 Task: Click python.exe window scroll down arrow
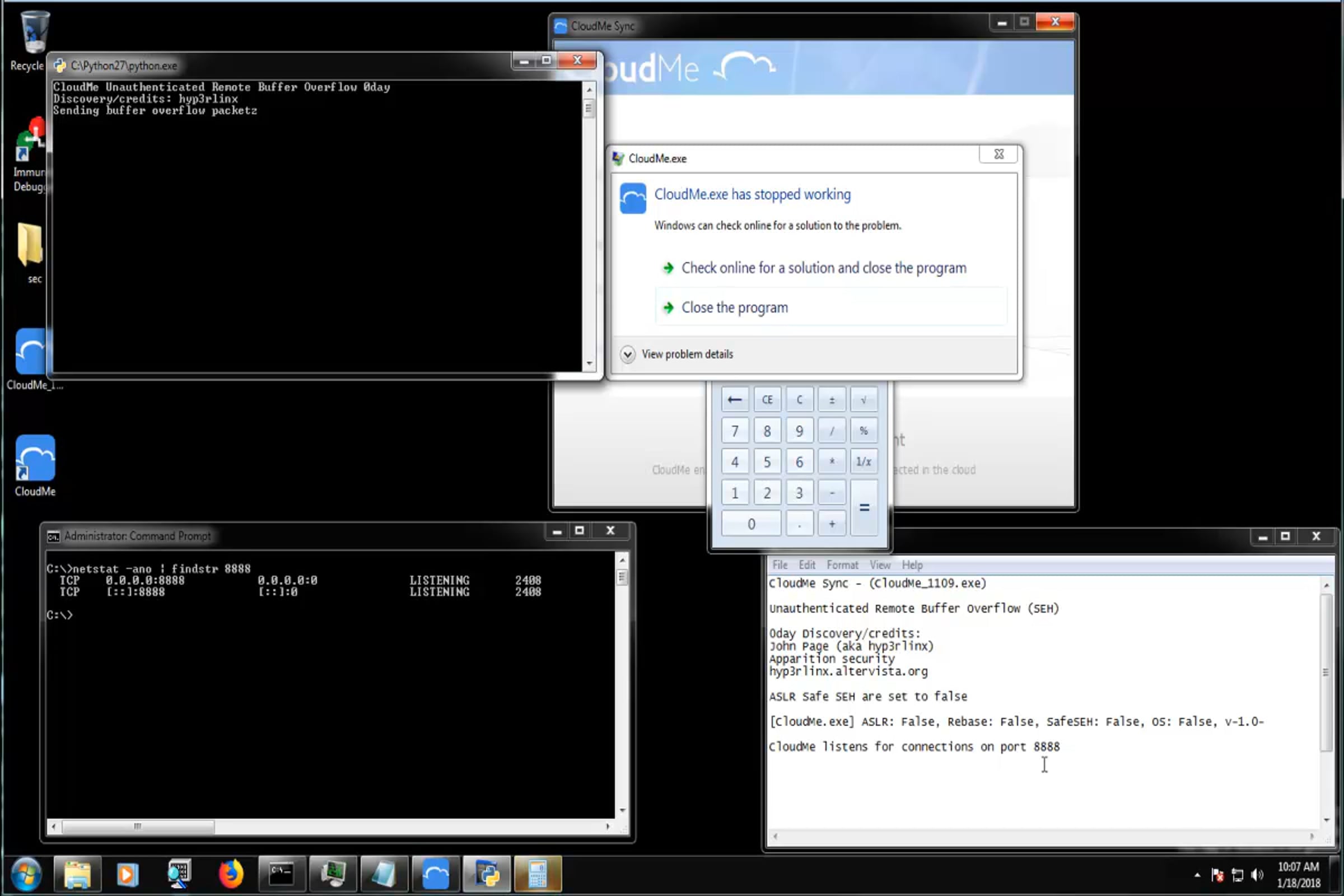(589, 363)
